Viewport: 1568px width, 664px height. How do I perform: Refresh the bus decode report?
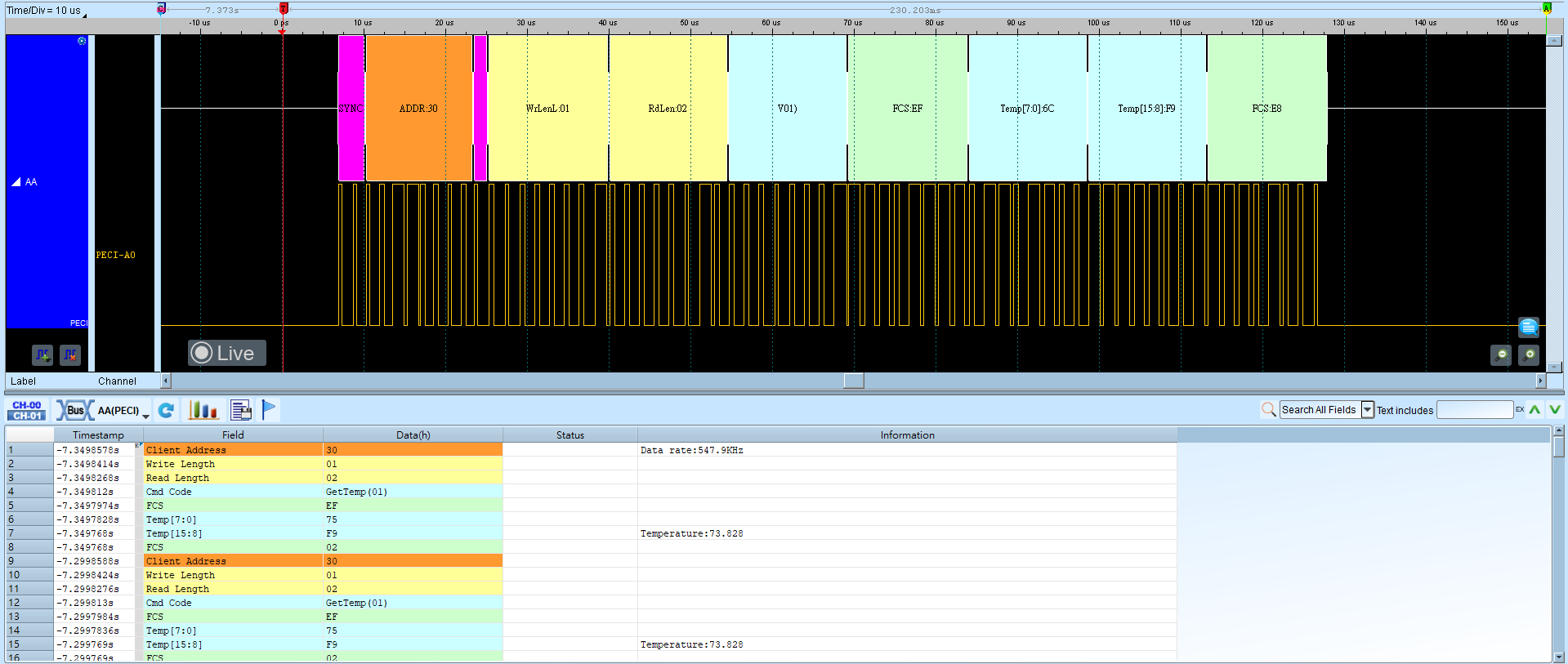click(x=166, y=410)
